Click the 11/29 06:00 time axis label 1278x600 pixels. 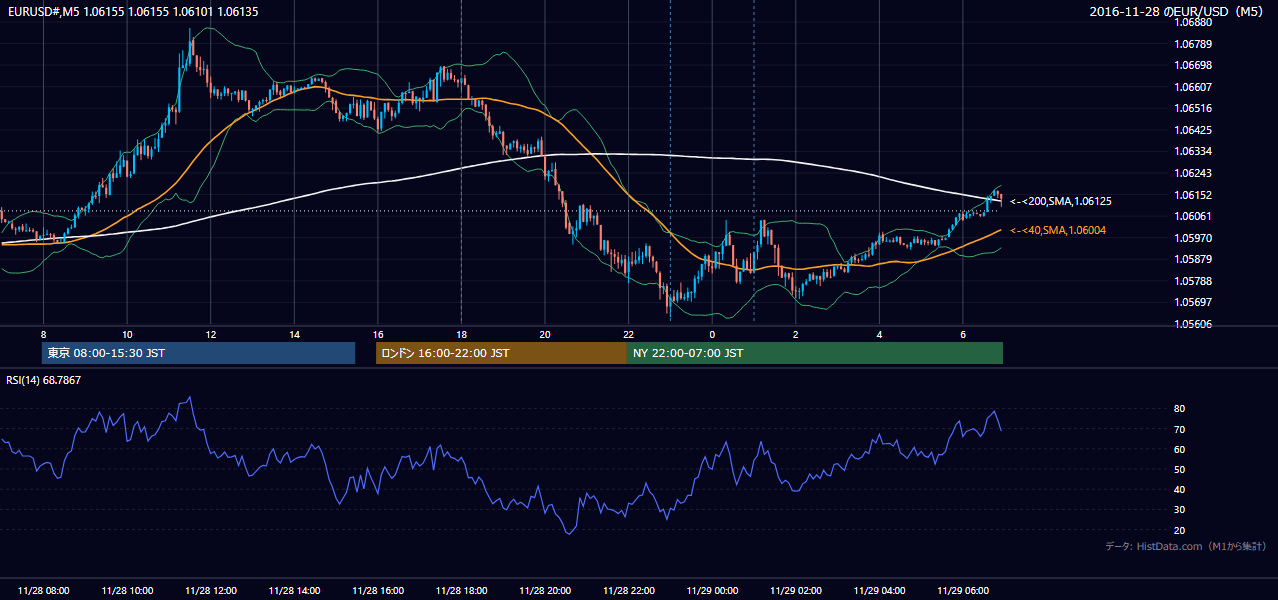coord(962,591)
